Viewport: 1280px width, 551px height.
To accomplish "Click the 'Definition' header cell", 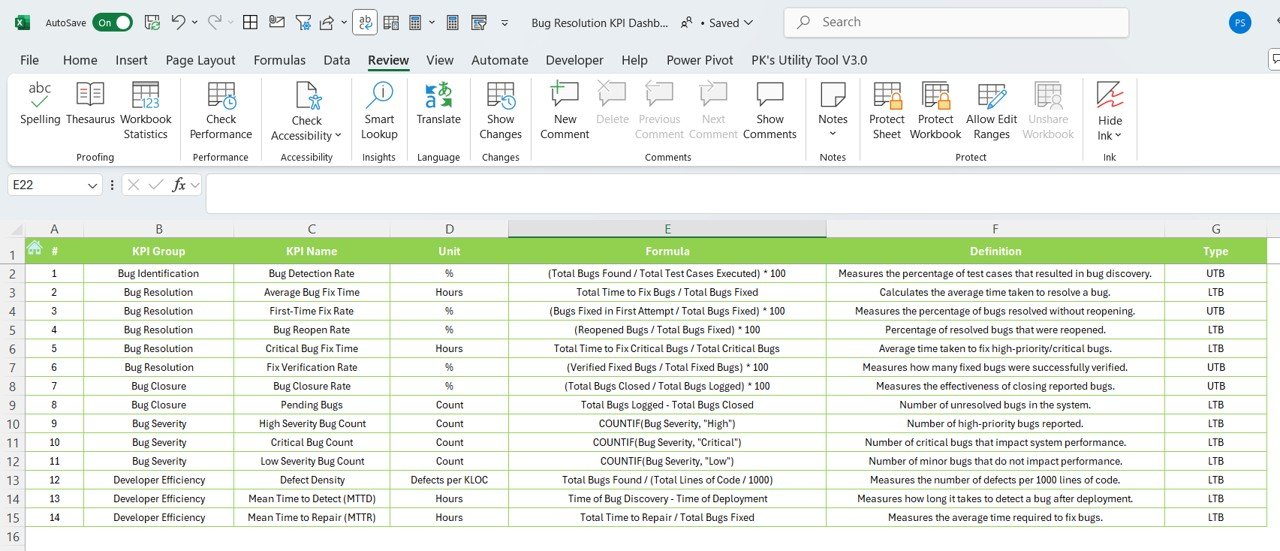I will (x=995, y=251).
